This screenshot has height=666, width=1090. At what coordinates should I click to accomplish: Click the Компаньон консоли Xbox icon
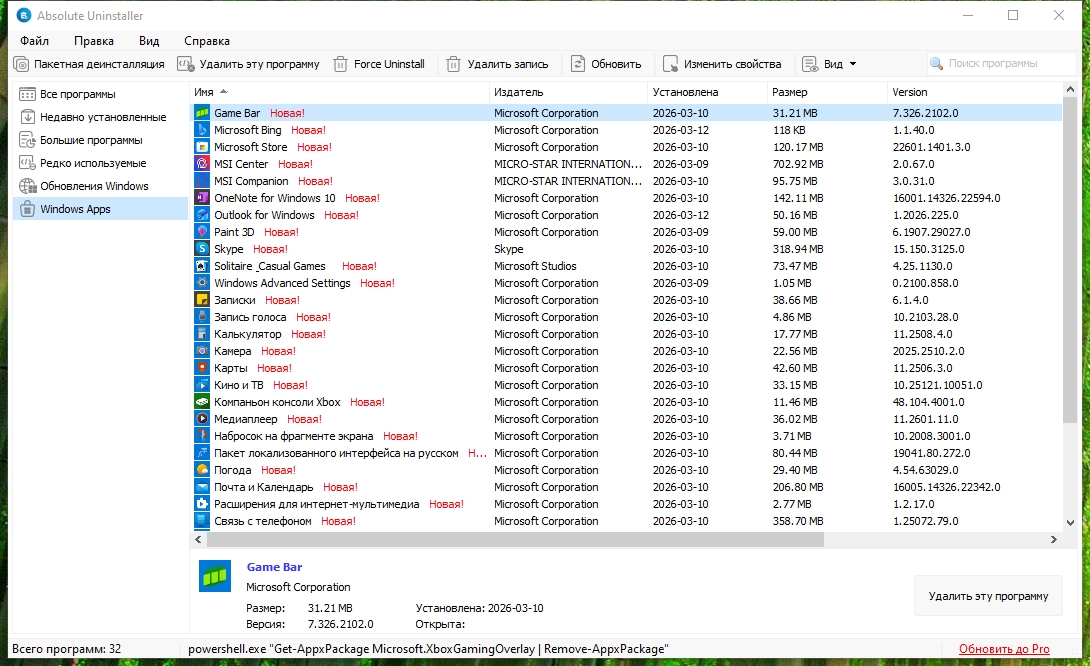[202, 403]
